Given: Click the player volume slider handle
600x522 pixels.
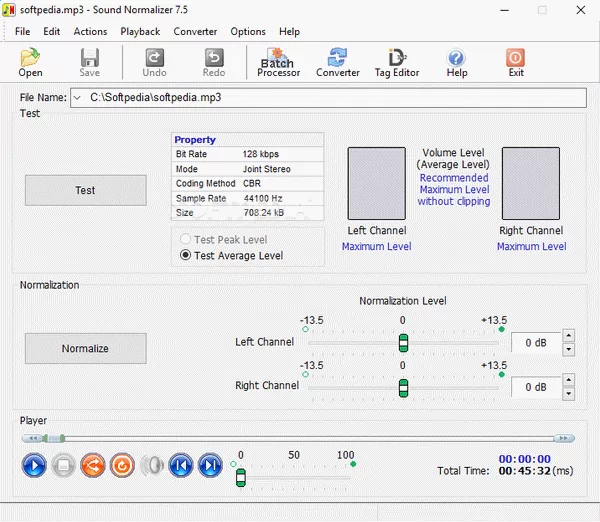Looking at the screenshot, I should [241, 478].
